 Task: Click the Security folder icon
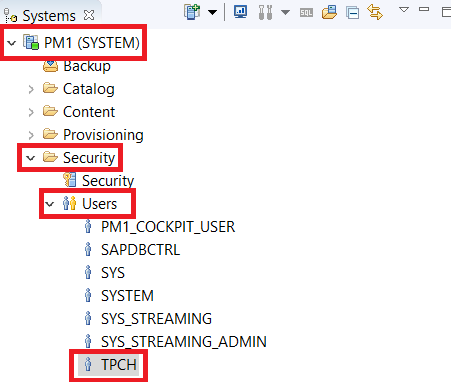[50, 157]
